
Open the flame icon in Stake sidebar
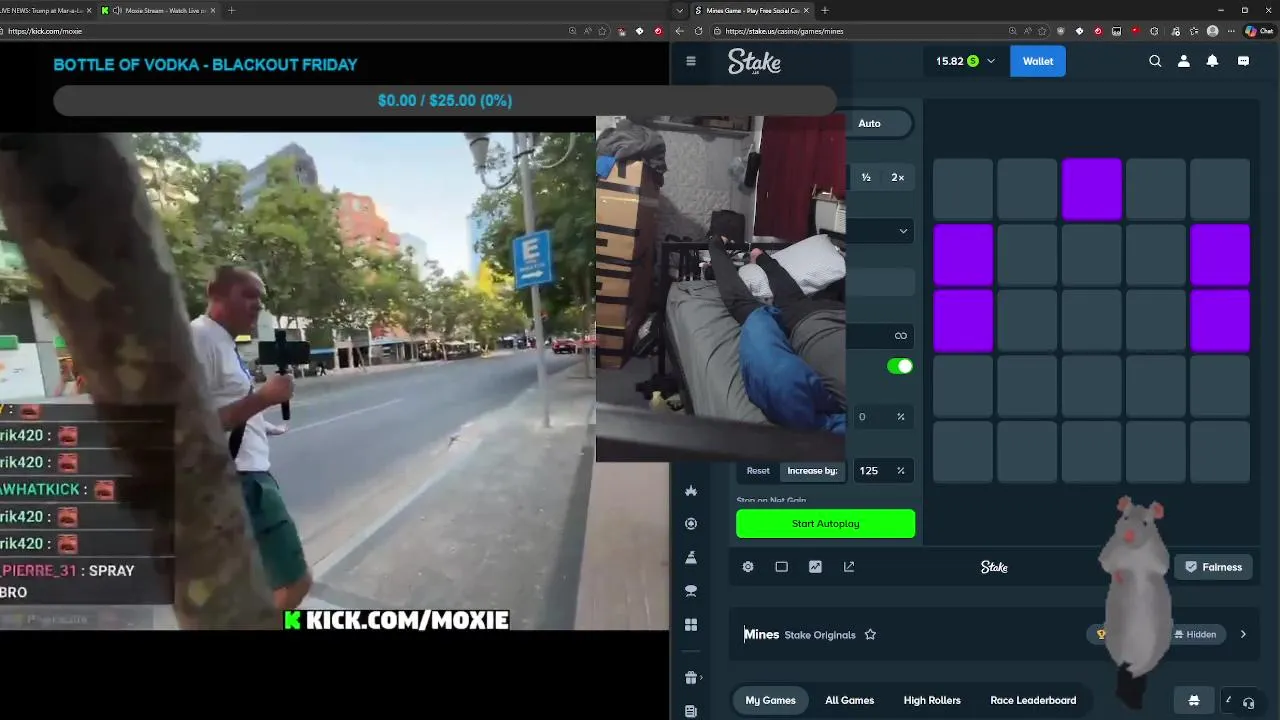point(690,490)
